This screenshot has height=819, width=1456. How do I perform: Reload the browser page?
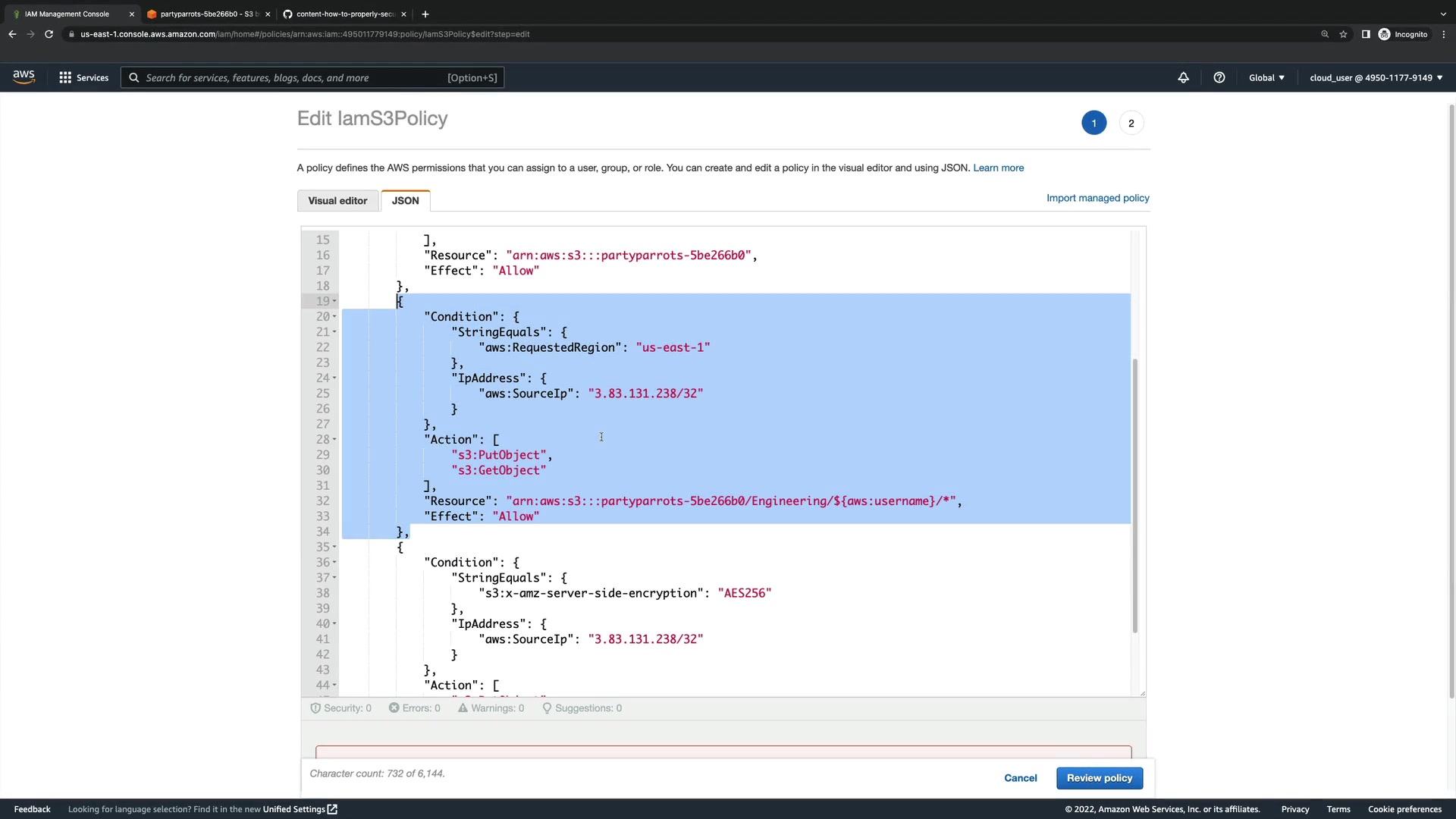49,34
